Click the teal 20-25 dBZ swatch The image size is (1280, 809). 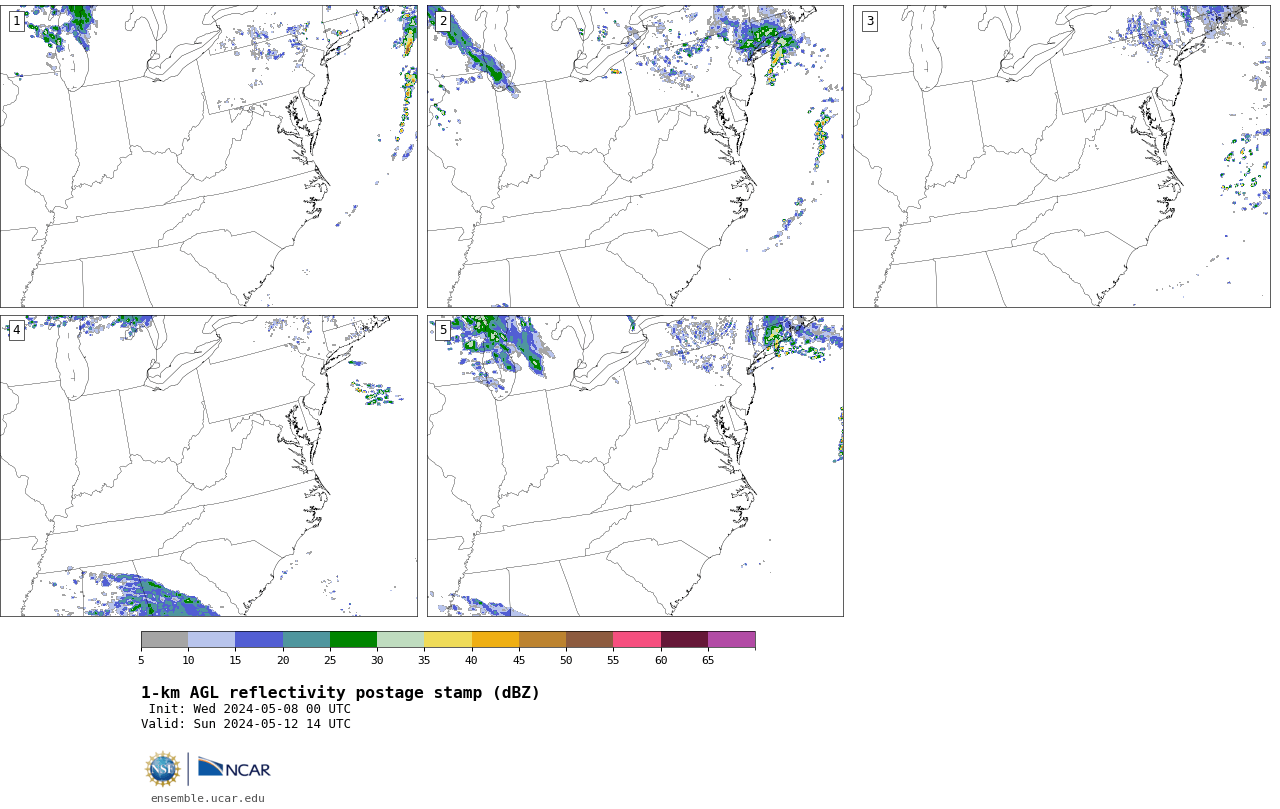(306, 640)
